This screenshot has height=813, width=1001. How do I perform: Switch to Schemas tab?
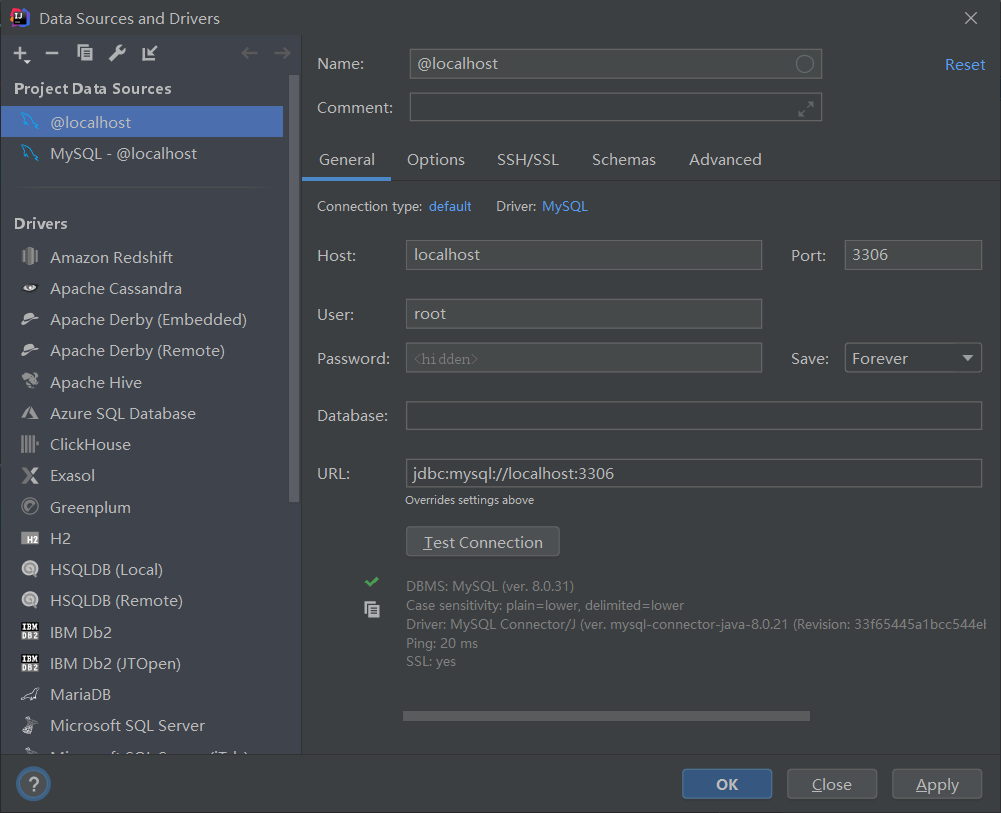pos(624,160)
